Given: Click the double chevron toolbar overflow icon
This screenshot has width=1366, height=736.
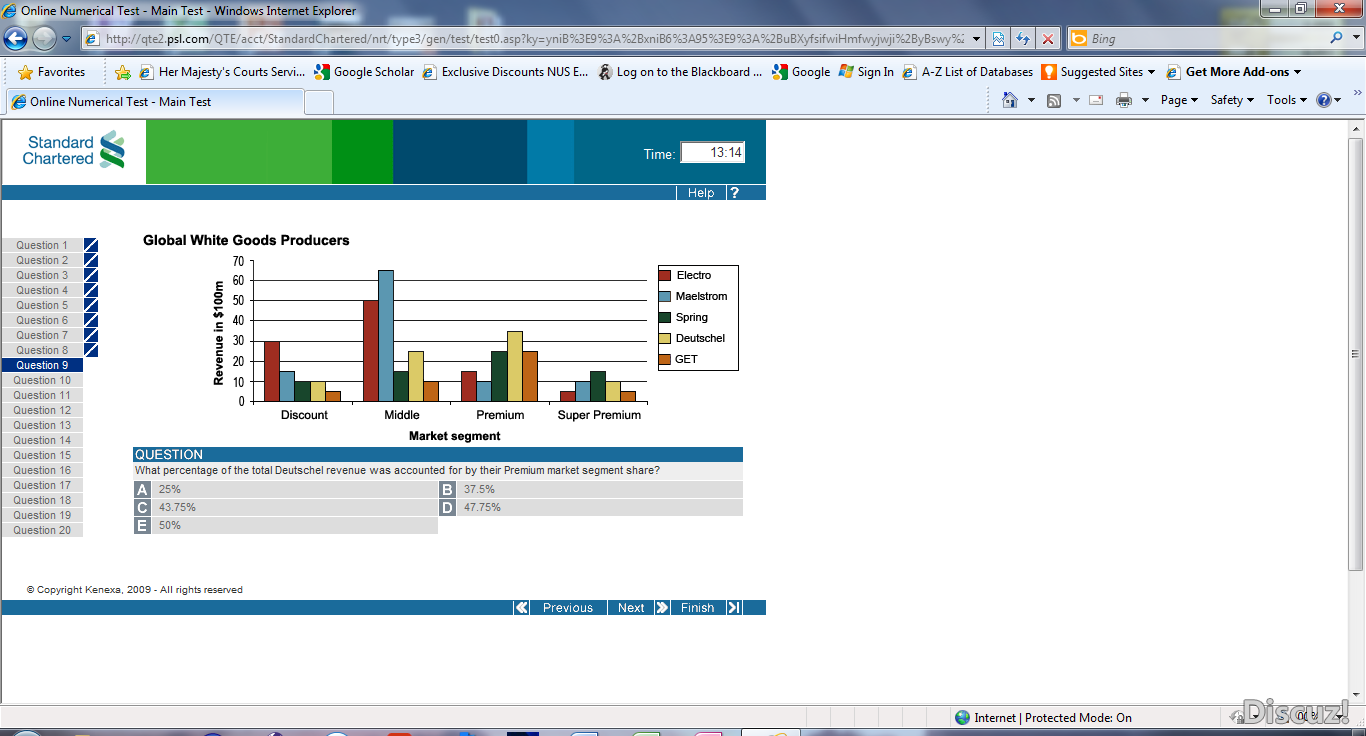Looking at the screenshot, I should coord(1357,93).
